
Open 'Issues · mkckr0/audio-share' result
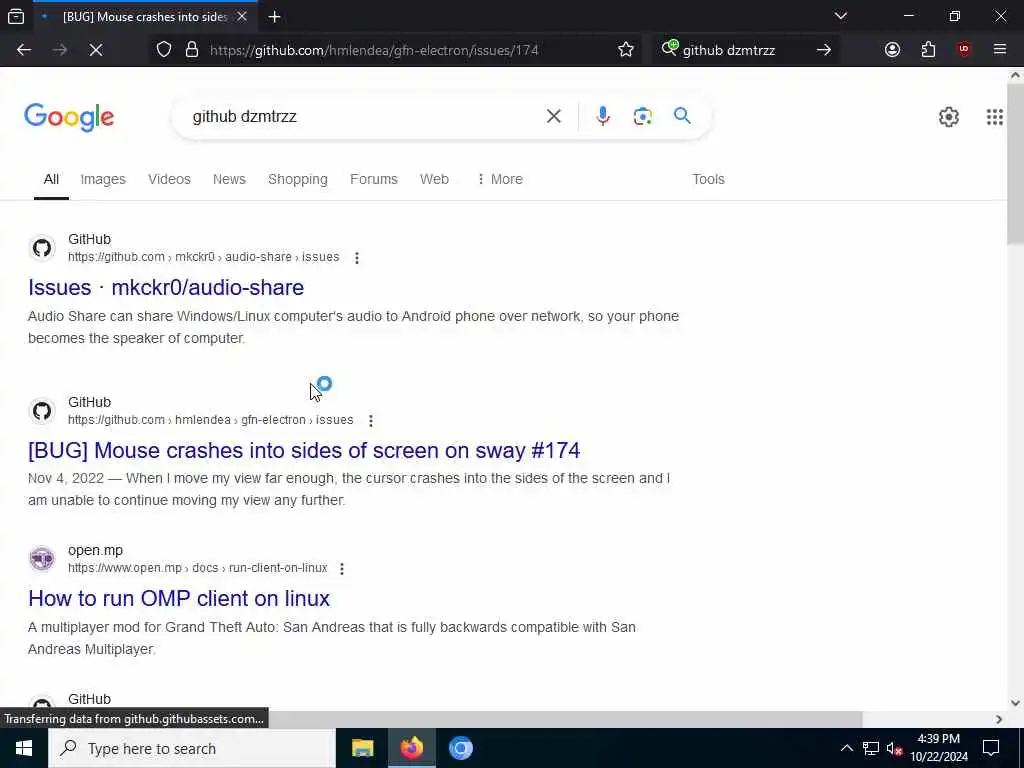166,287
